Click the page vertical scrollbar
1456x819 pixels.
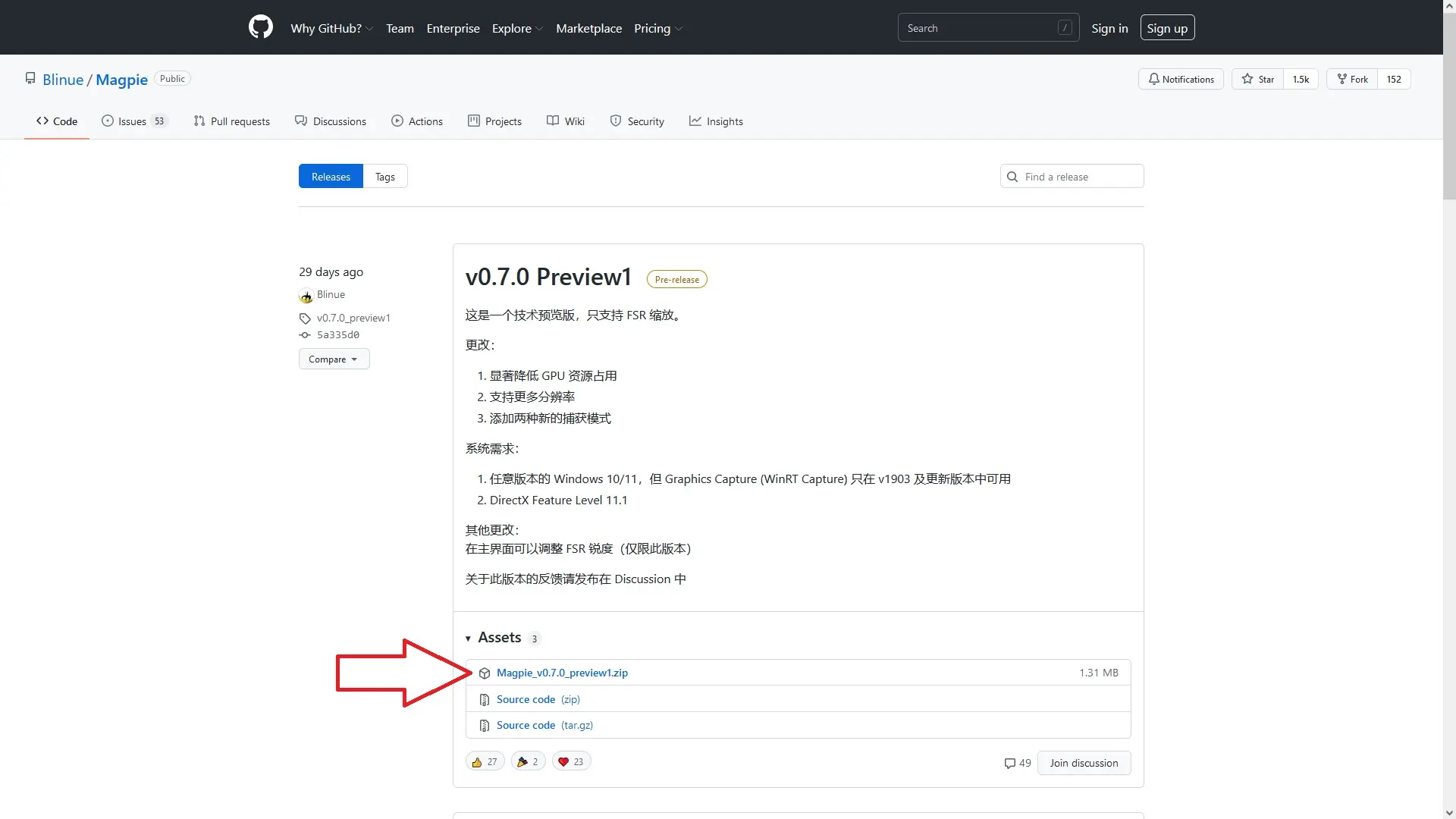(x=1449, y=106)
